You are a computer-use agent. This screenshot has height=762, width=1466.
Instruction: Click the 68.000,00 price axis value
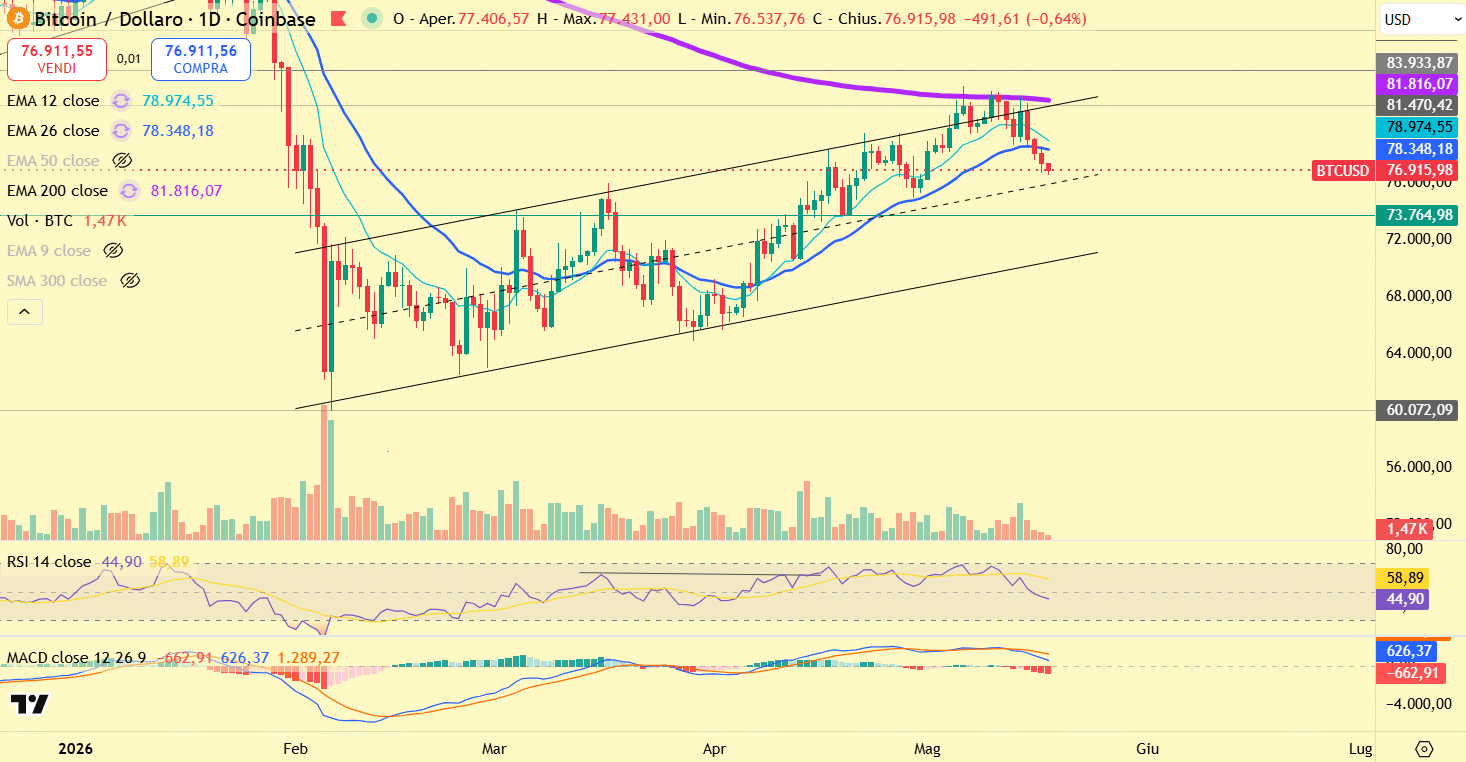pyautogui.click(x=1418, y=296)
